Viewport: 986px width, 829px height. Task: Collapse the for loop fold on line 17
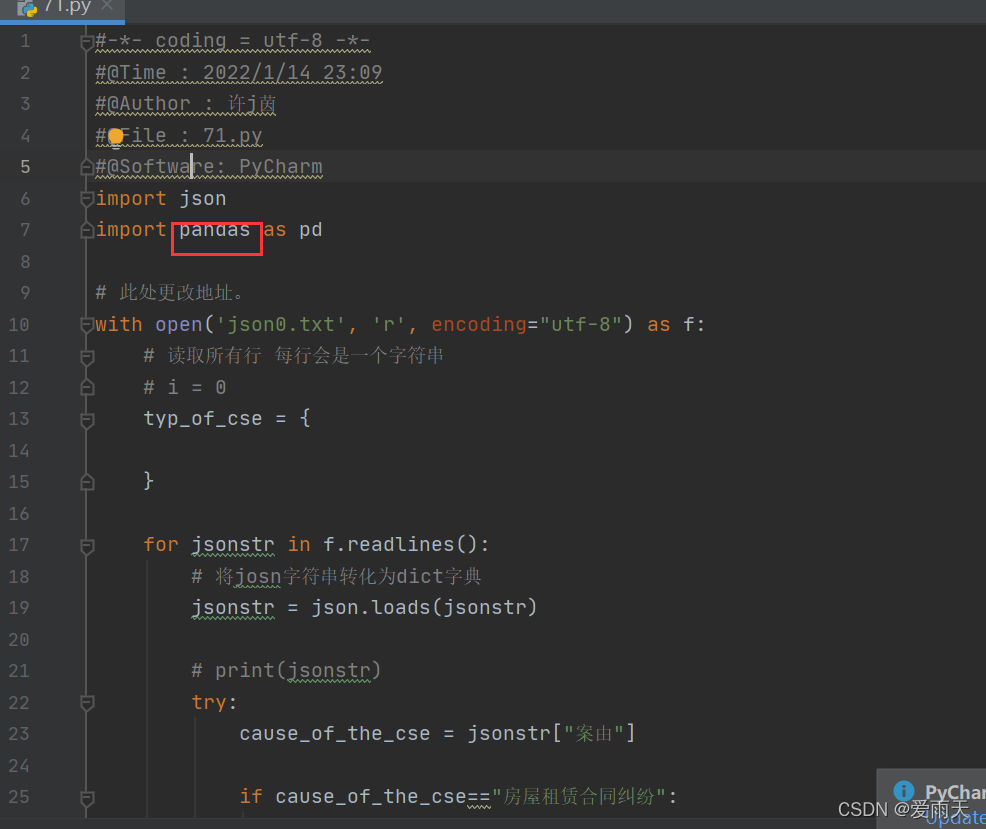86,546
